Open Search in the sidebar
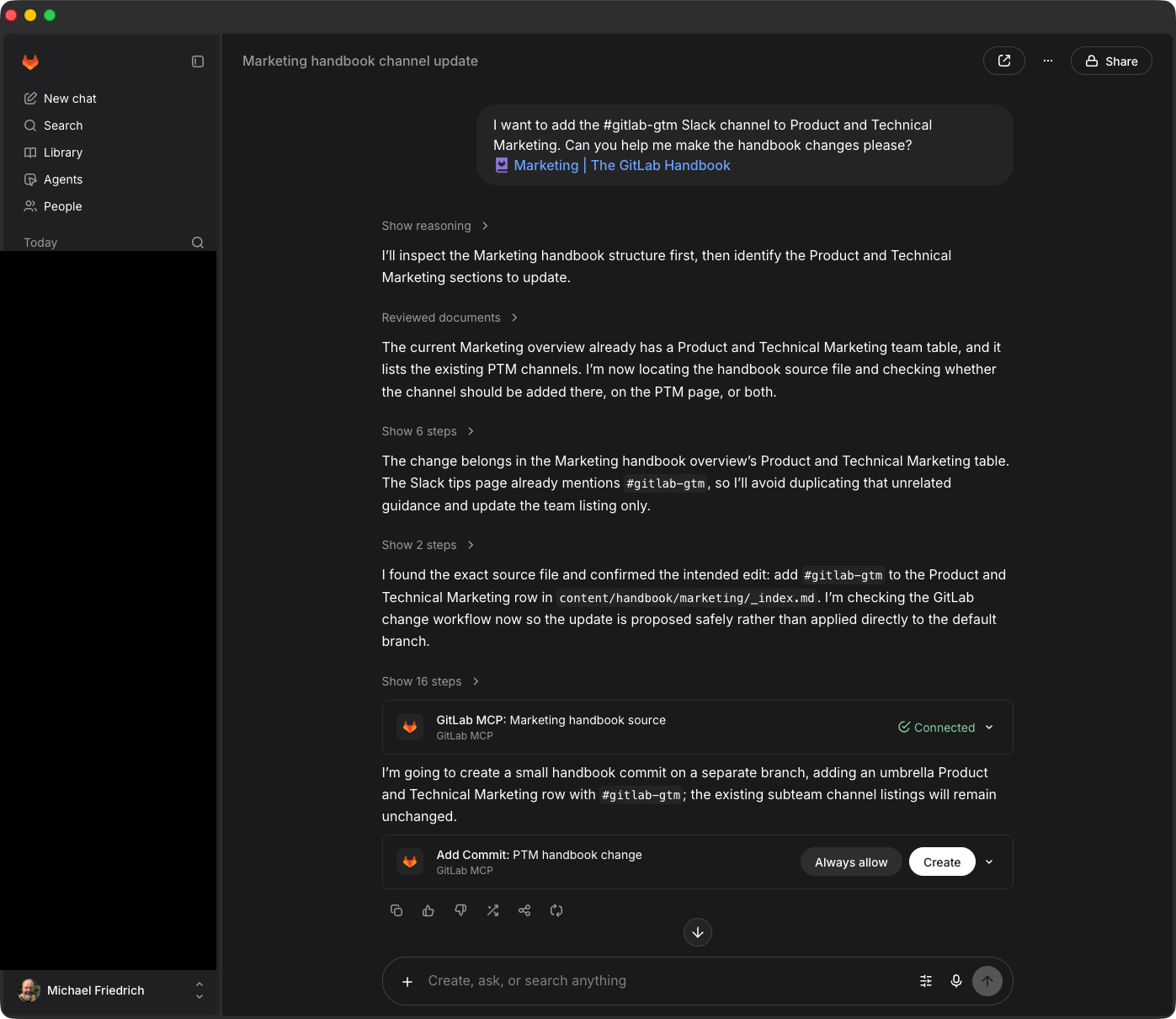The height and width of the screenshot is (1019, 1176). pyautogui.click(x=53, y=125)
